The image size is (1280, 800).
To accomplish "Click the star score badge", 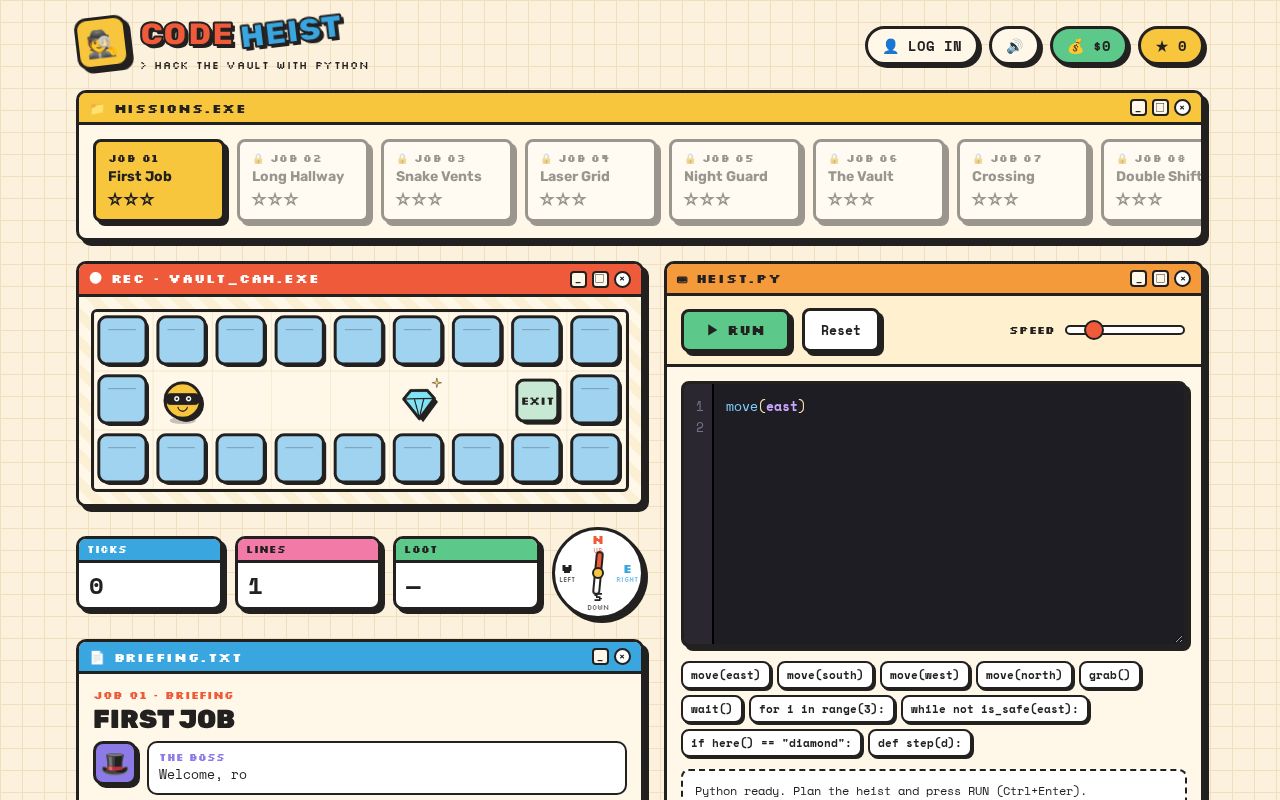I will click(x=1171, y=46).
